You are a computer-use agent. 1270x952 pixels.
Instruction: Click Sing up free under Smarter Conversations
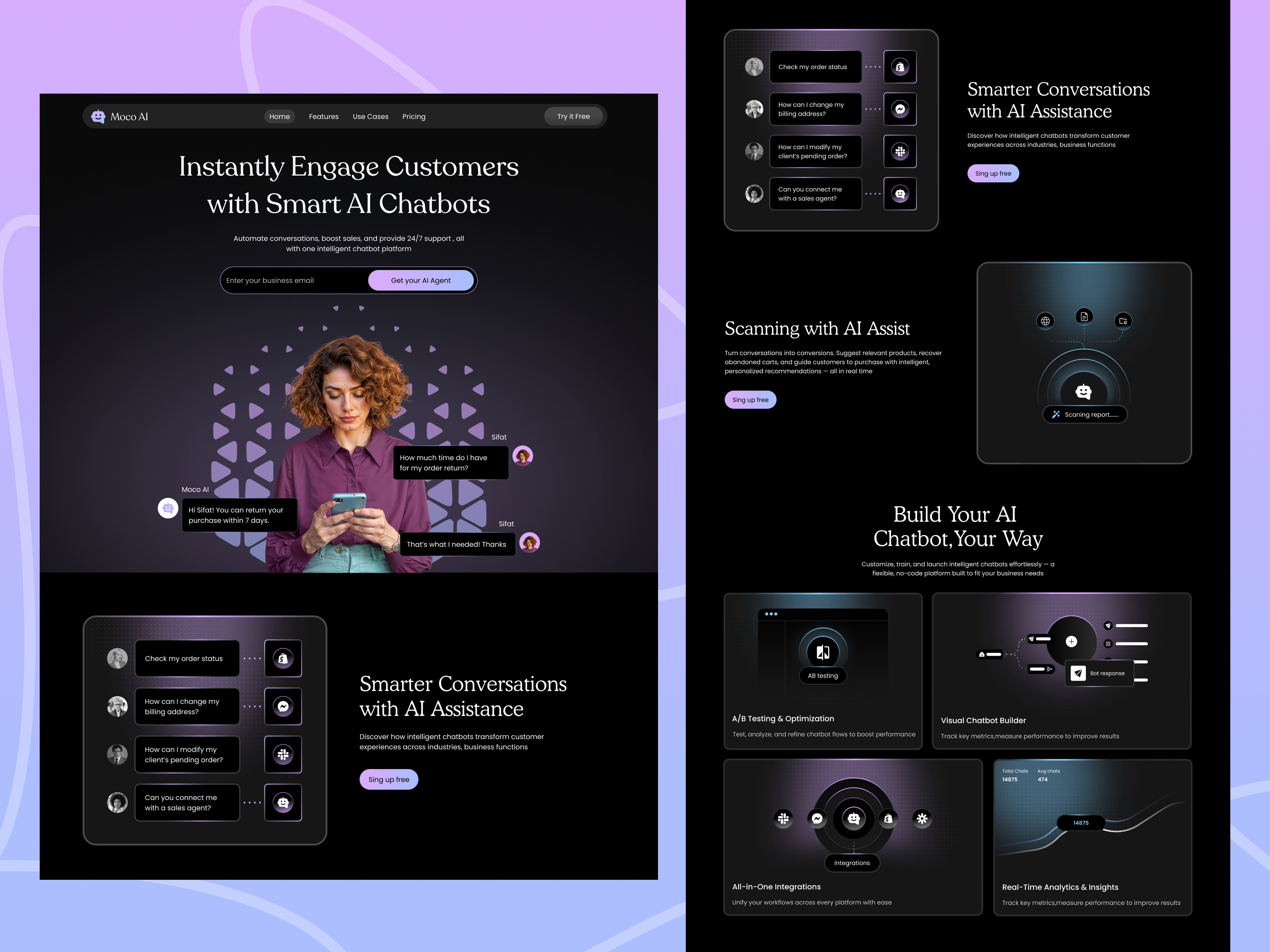click(389, 779)
